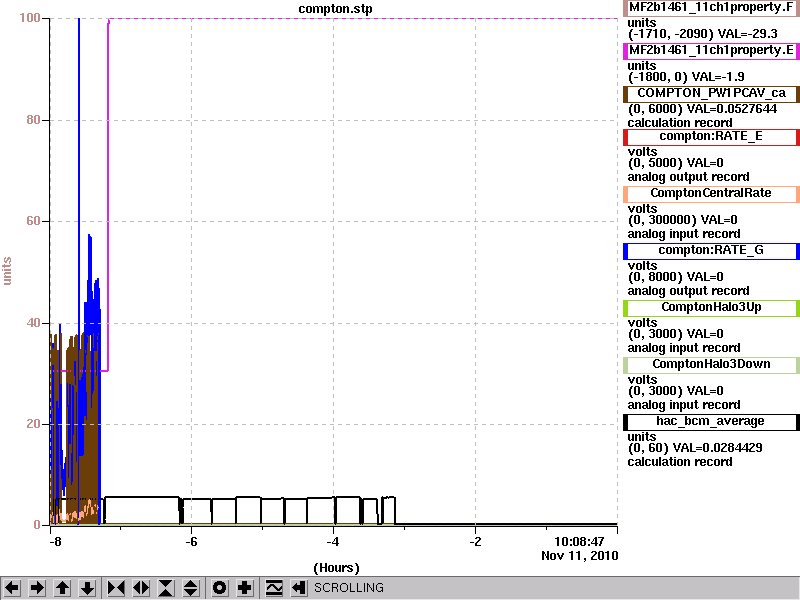Click the compton.stp plot title

(x=335, y=9)
